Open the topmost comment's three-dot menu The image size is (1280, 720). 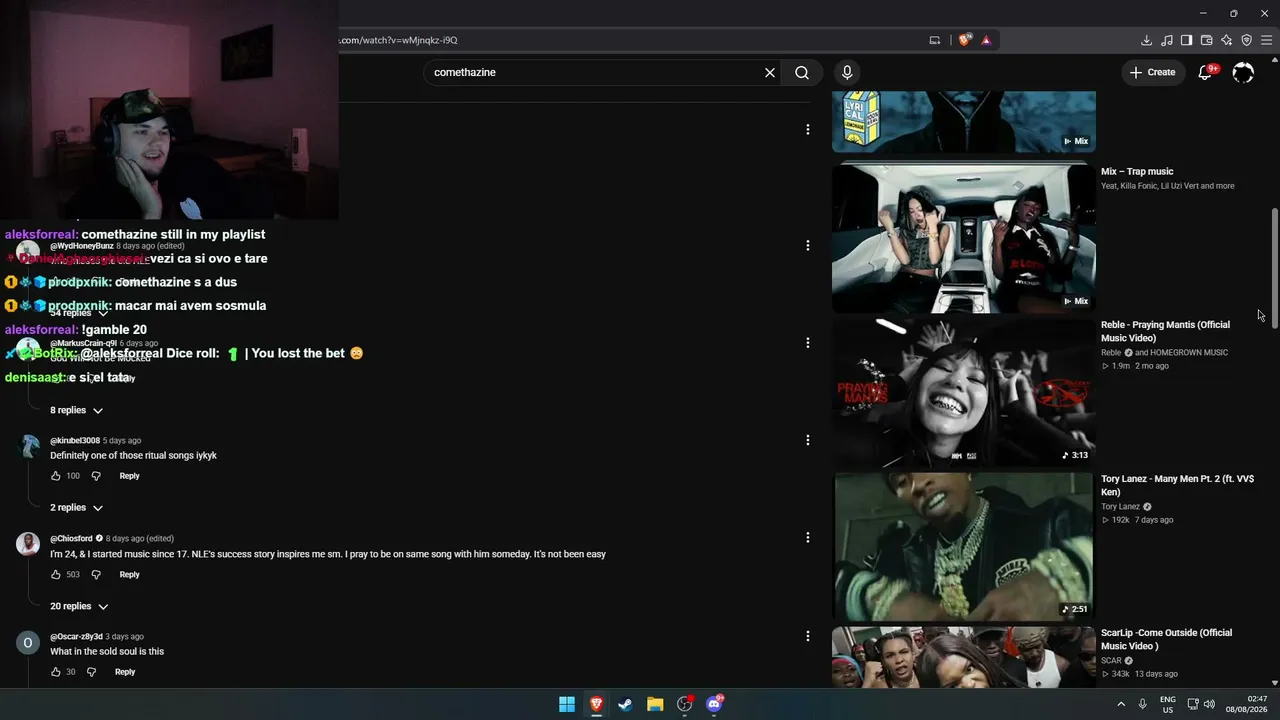point(808,129)
